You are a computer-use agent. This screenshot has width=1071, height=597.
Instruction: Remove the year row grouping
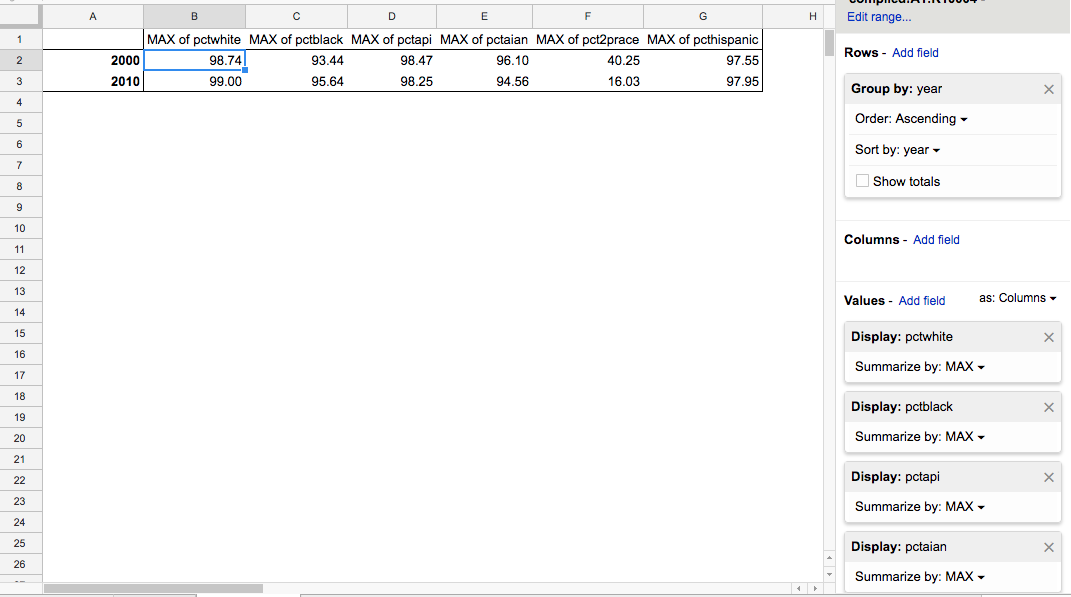click(1048, 89)
